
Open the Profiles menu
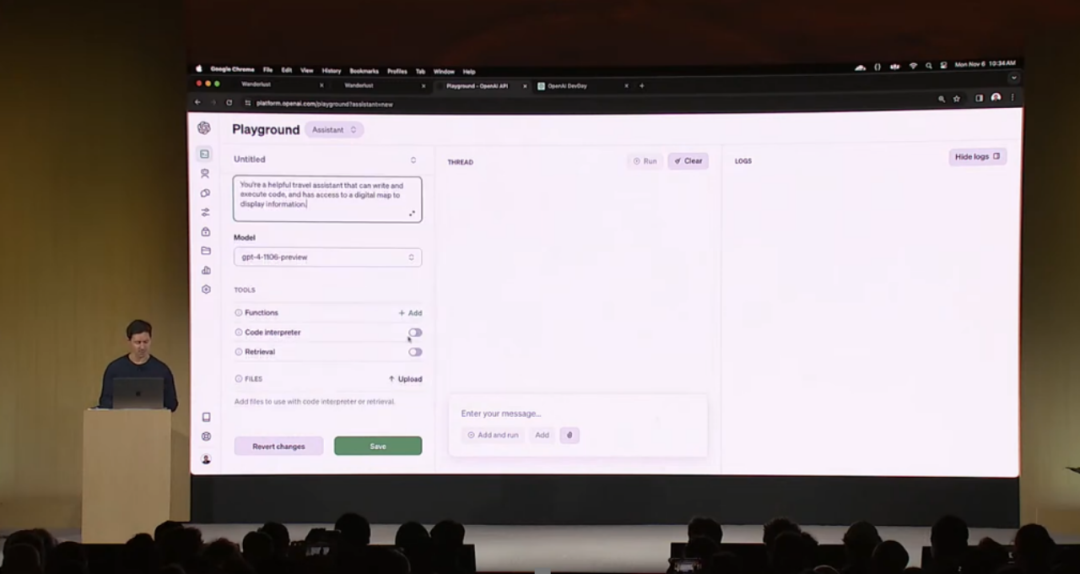click(397, 71)
